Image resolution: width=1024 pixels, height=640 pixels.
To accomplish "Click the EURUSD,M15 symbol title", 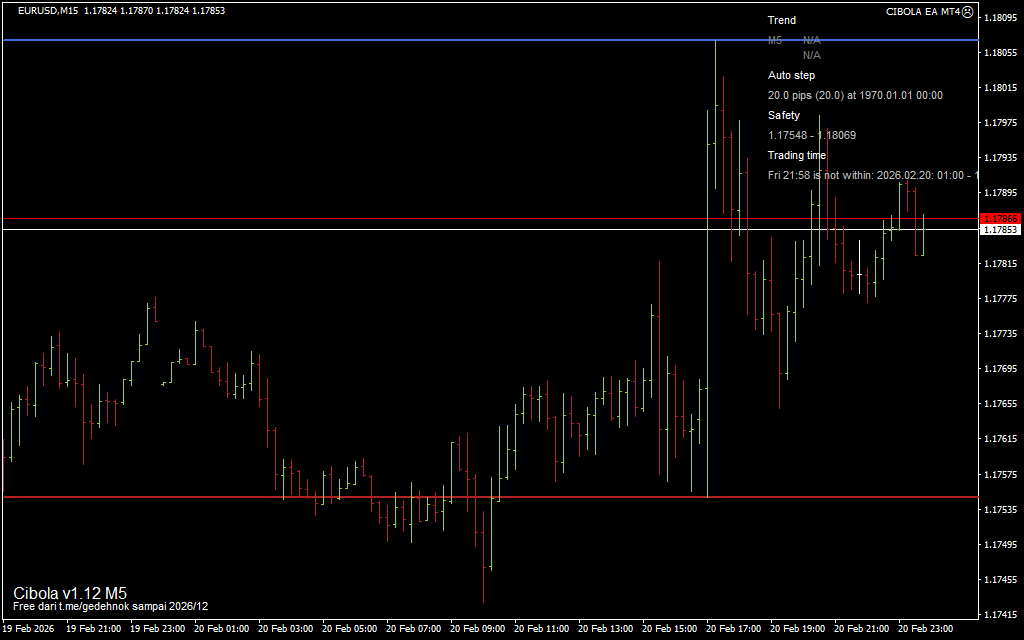I will (x=48, y=11).
